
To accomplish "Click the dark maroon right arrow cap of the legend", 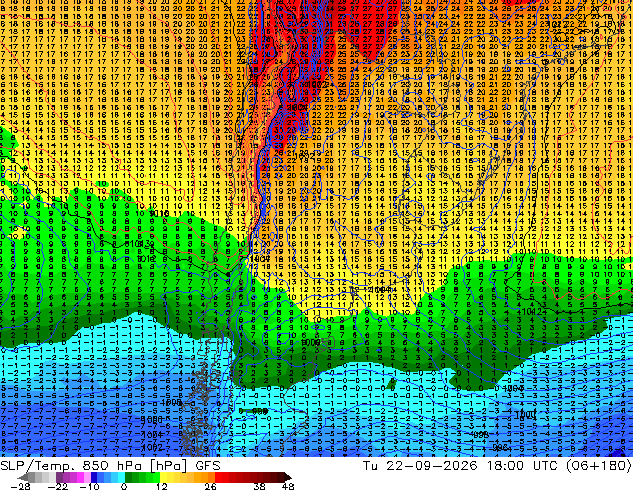I will pyautogui.click(x=288, y=477).
